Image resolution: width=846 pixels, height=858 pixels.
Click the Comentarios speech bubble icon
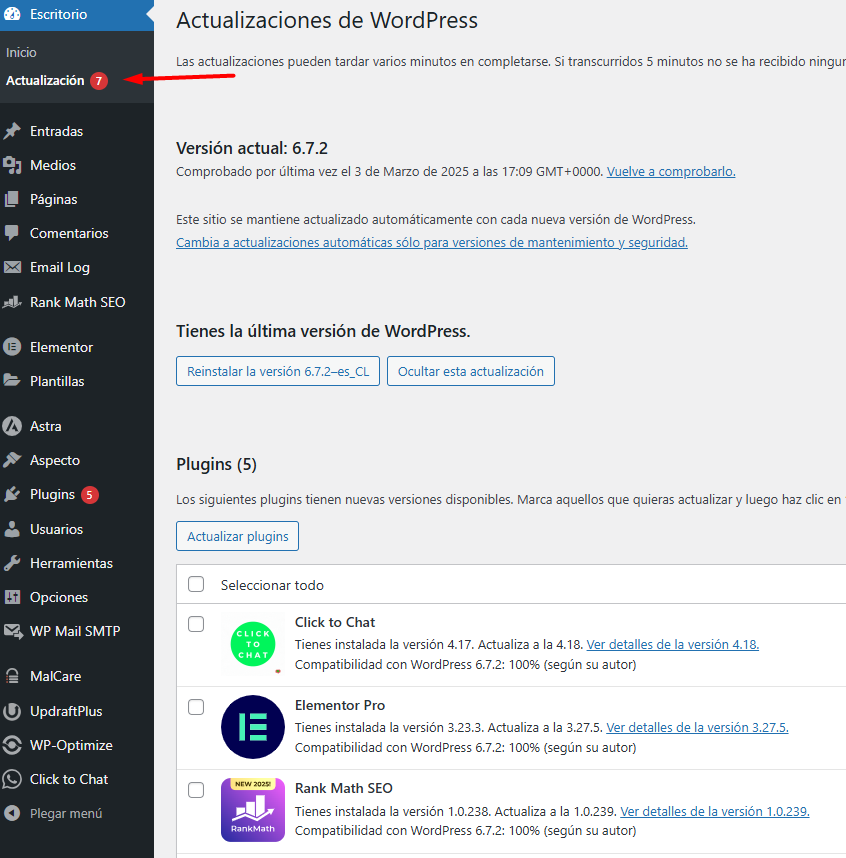(12, 233)
